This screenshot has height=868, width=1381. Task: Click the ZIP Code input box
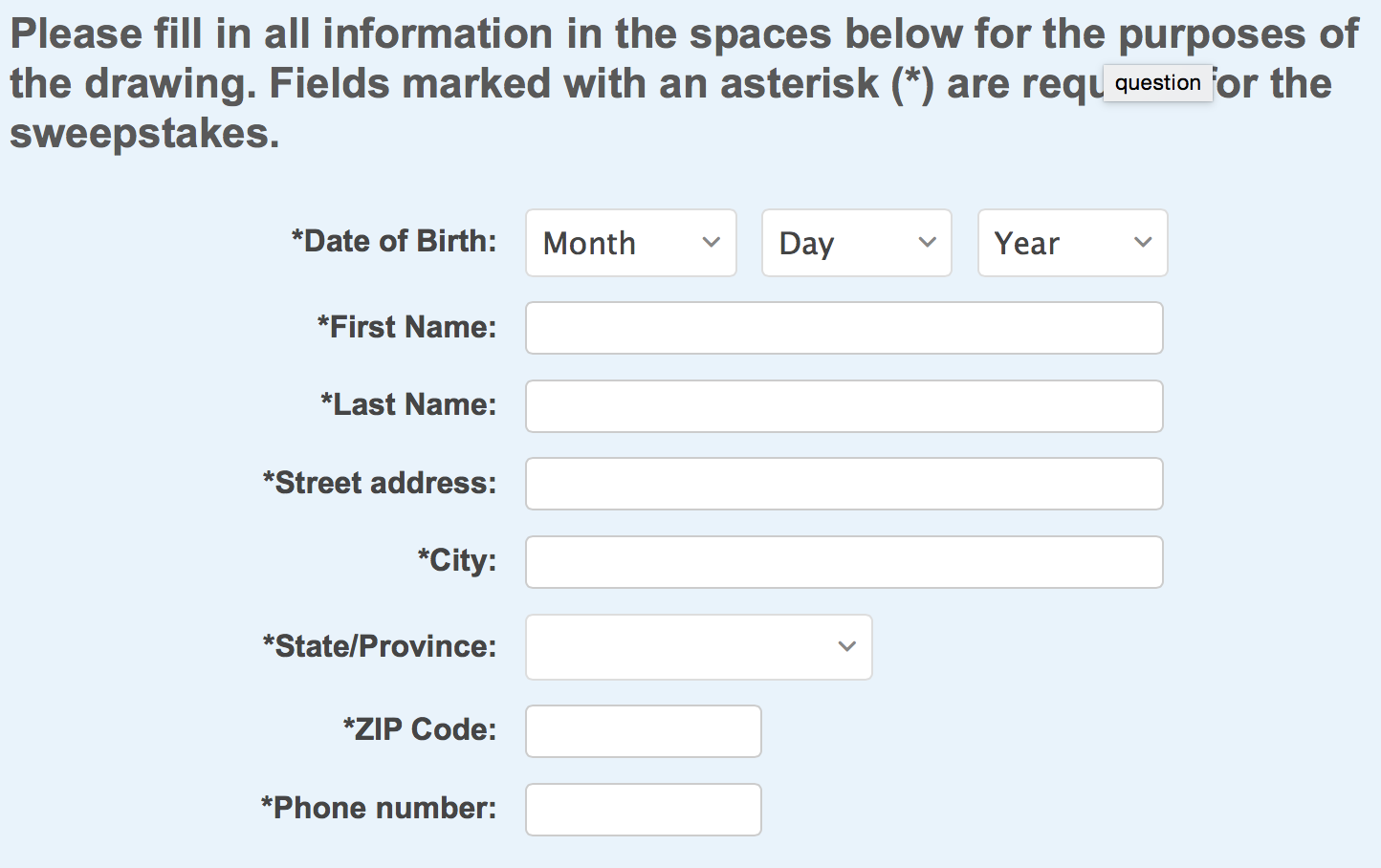point(643,731)
